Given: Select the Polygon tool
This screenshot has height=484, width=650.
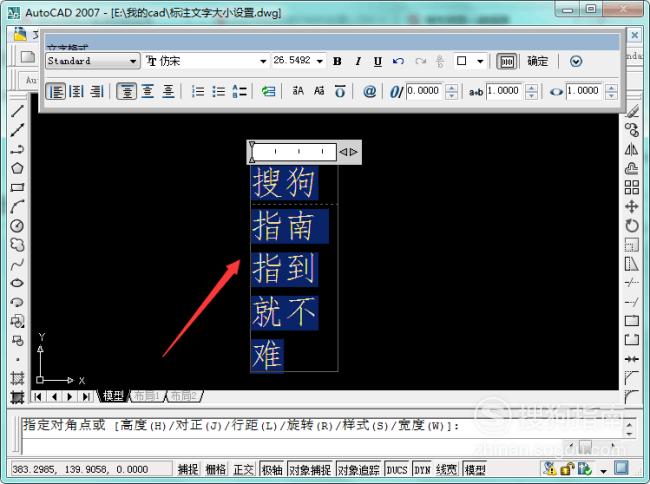Looking at the screenshot, I should (17, 168).
